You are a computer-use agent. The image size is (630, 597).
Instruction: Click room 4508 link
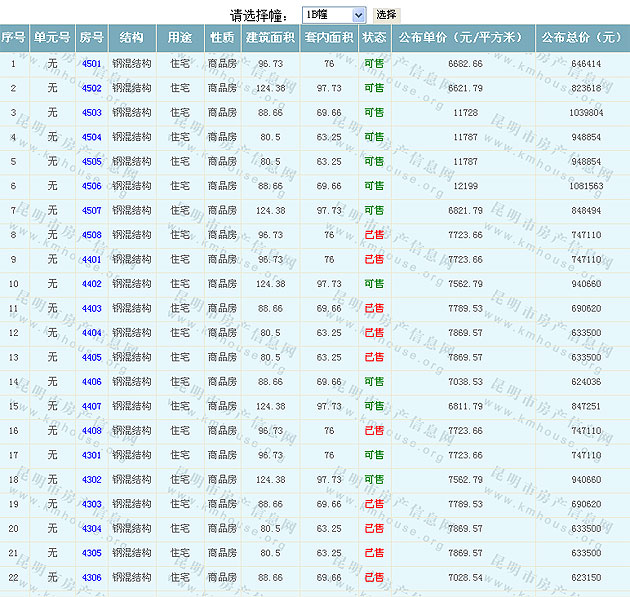tap(91, 235)
